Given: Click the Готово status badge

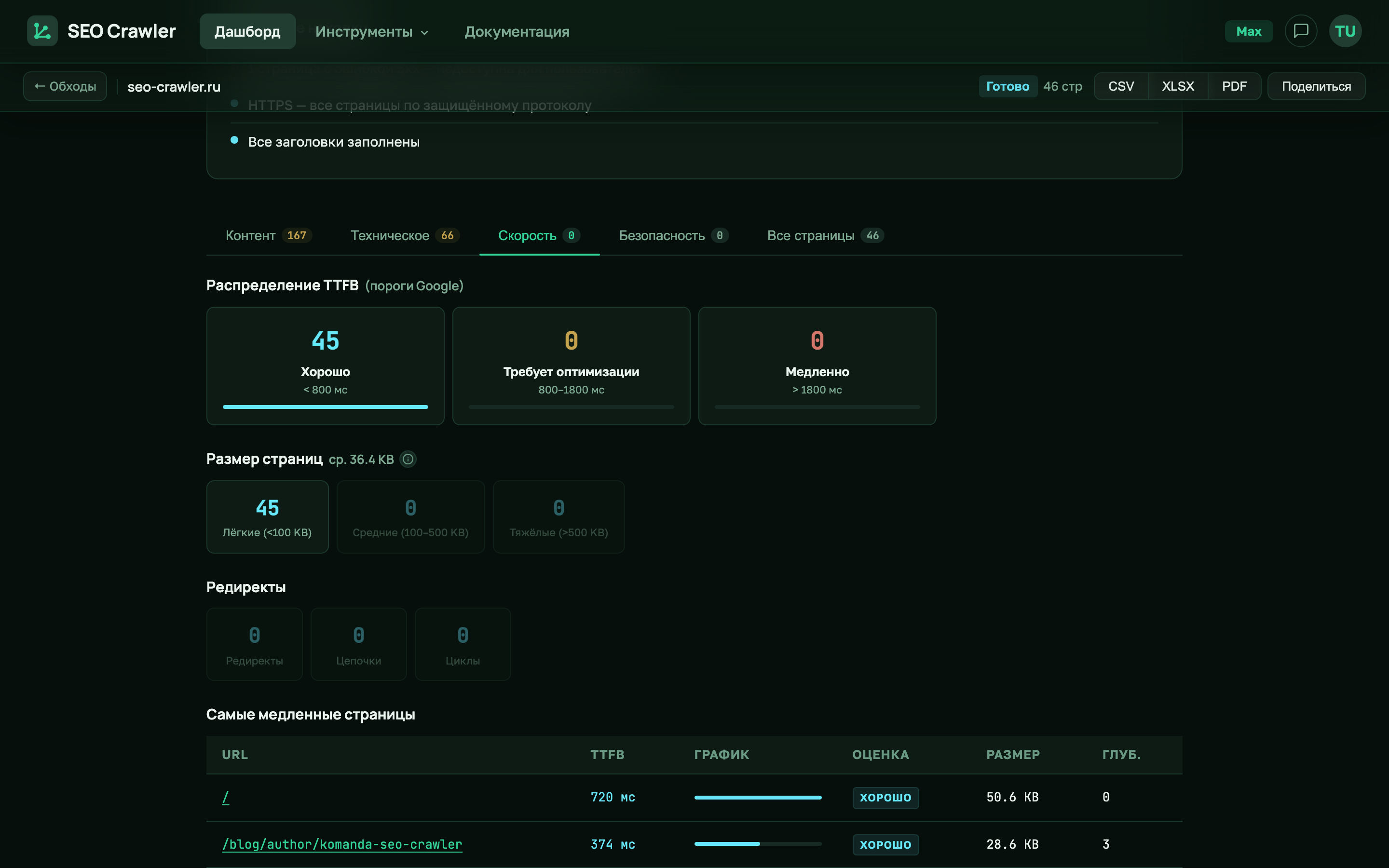Looking at the screenshot, I should 1008,86.
